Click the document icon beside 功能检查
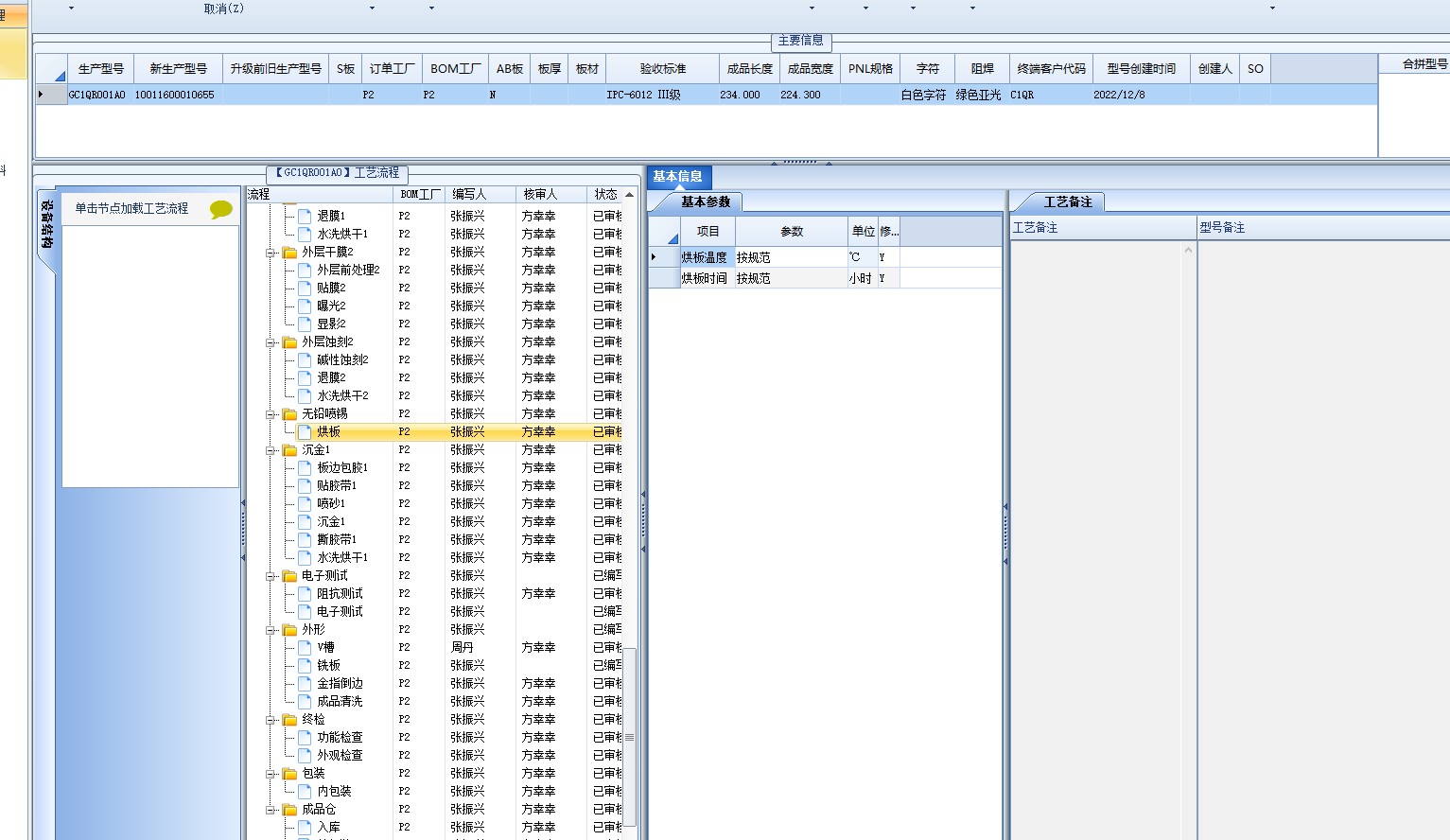Viewport: 1450px width, 840px height. [x=305, y=737]
